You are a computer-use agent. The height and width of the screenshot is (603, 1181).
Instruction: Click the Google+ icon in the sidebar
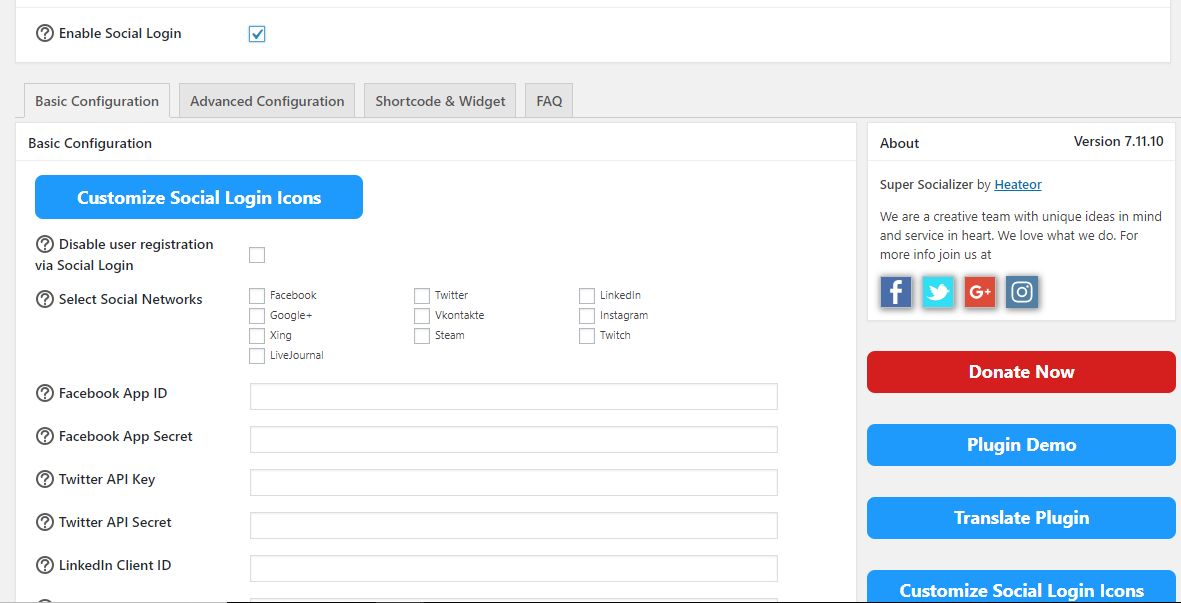(980, 291)
